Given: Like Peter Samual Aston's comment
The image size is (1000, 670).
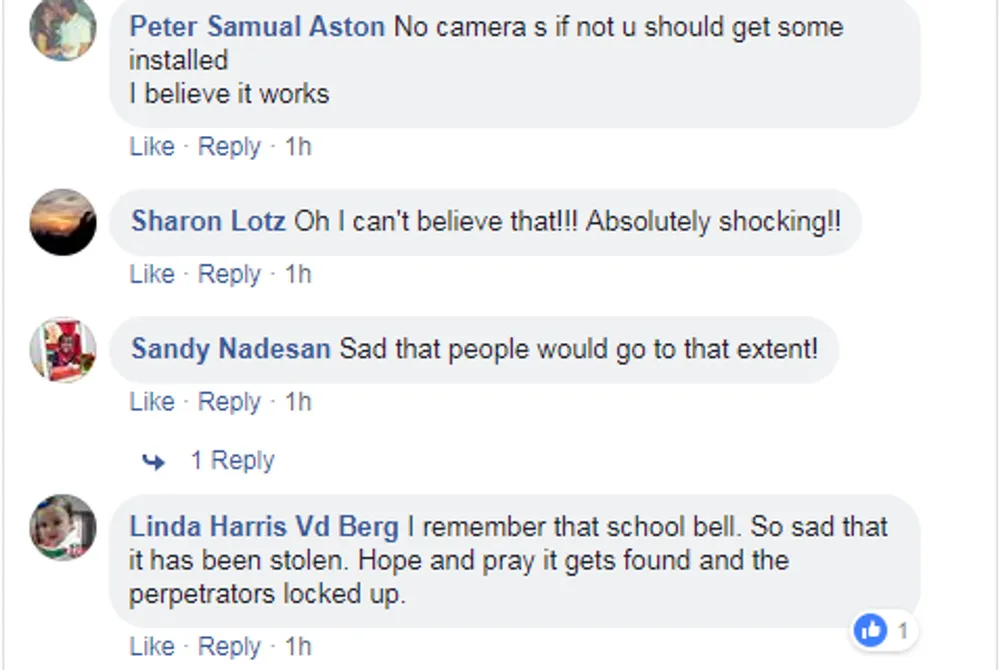Looking at the screenshot, I should point(152,147).
